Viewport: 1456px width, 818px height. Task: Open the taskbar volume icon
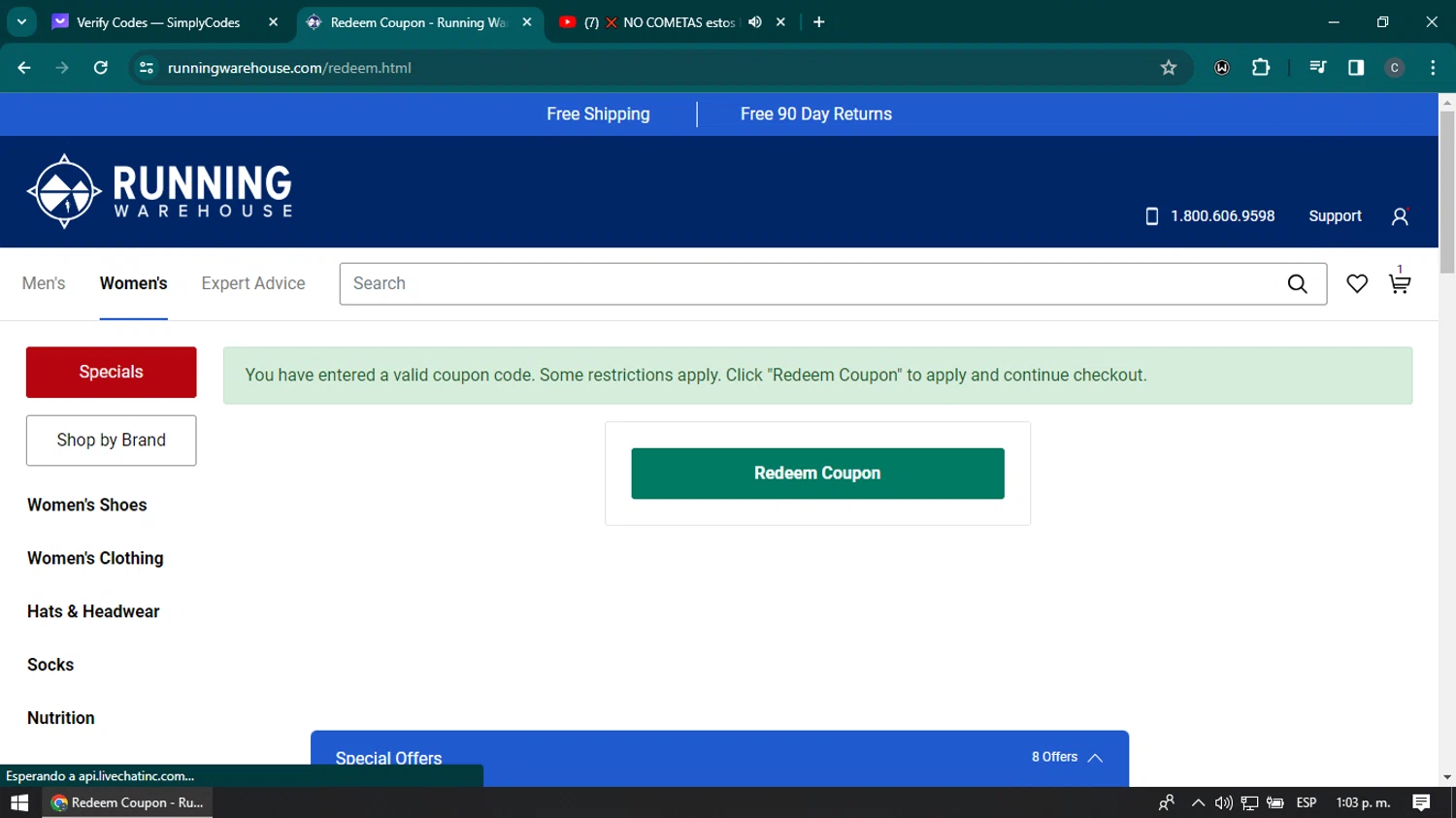point(1223,802)
